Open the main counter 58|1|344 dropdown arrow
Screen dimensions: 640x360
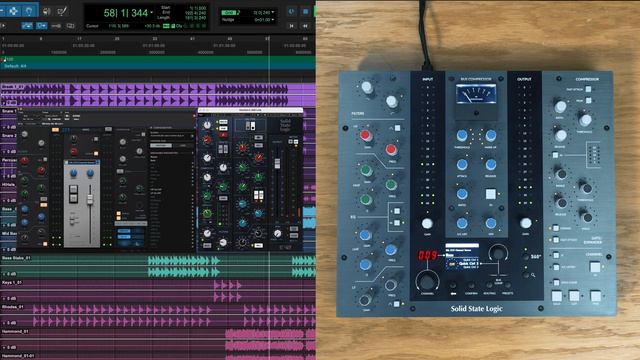tap(152, 13)
